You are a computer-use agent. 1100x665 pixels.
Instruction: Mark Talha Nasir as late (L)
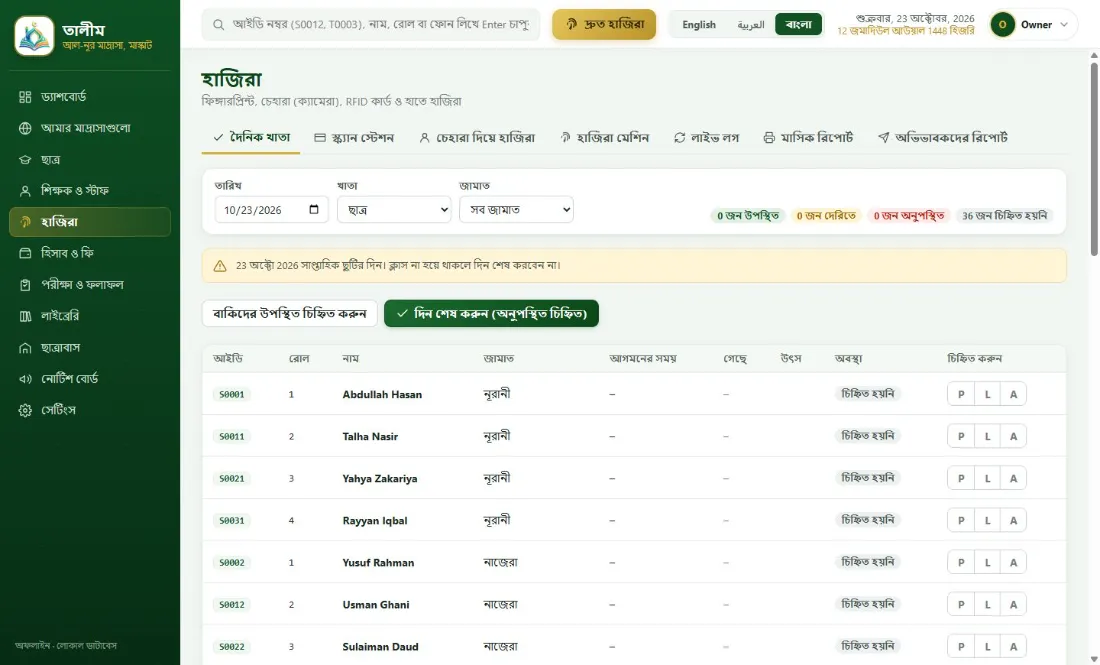987,436
